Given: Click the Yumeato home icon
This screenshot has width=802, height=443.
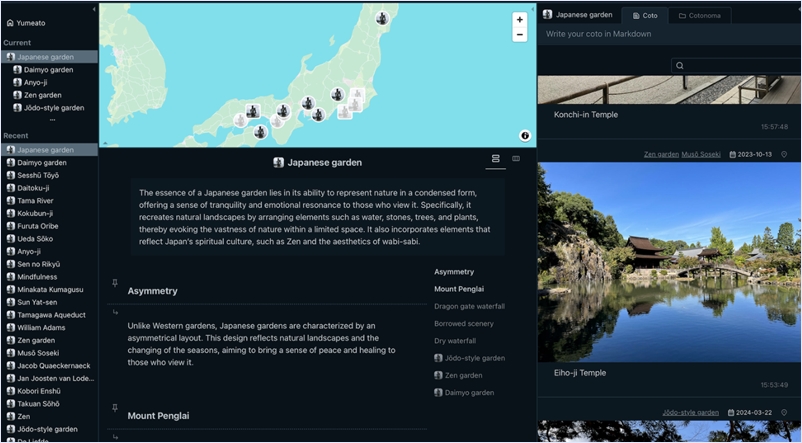Looking at the screenshot, I should 10,22.
